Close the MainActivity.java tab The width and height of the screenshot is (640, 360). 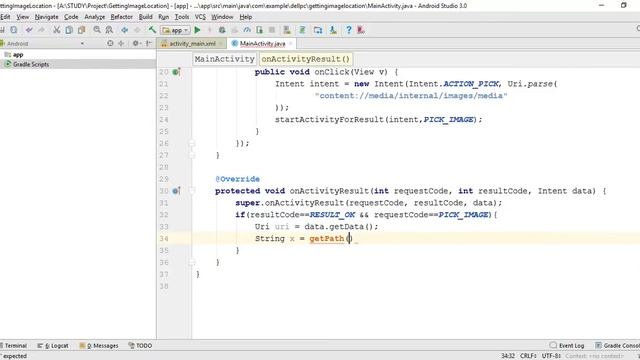(x=291, y=43)
